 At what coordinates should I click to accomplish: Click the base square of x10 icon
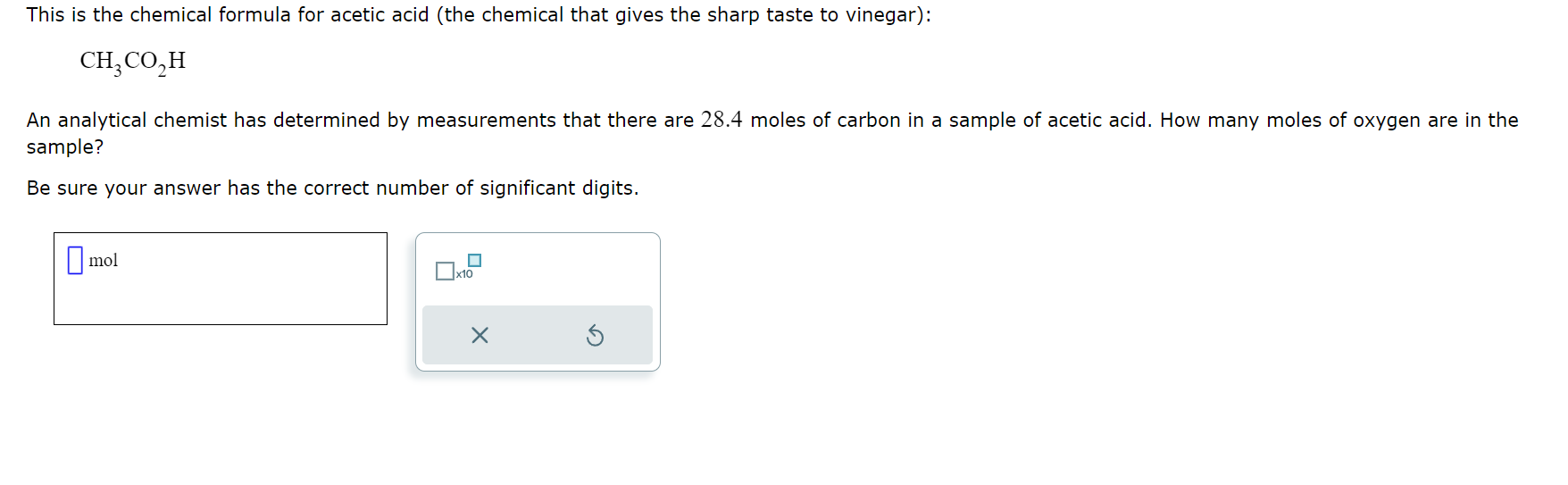(445, 271)
